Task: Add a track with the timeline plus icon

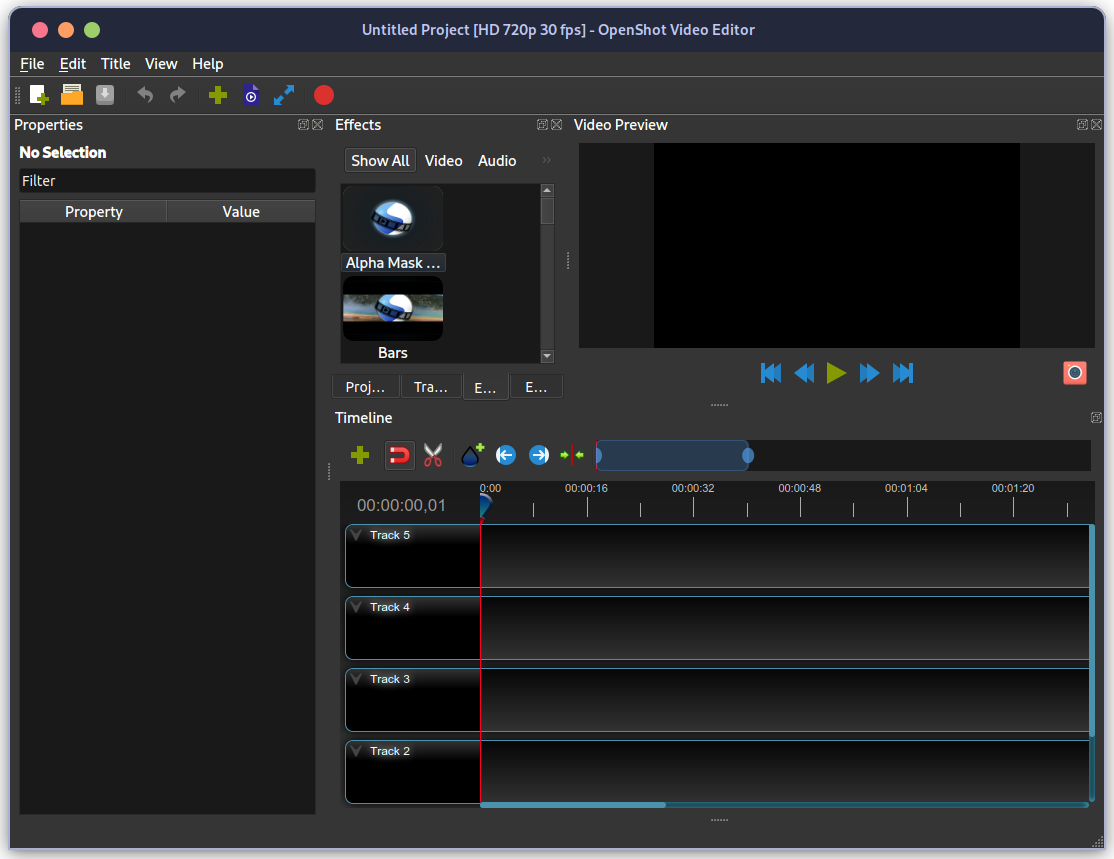Action: pos(359,455)
